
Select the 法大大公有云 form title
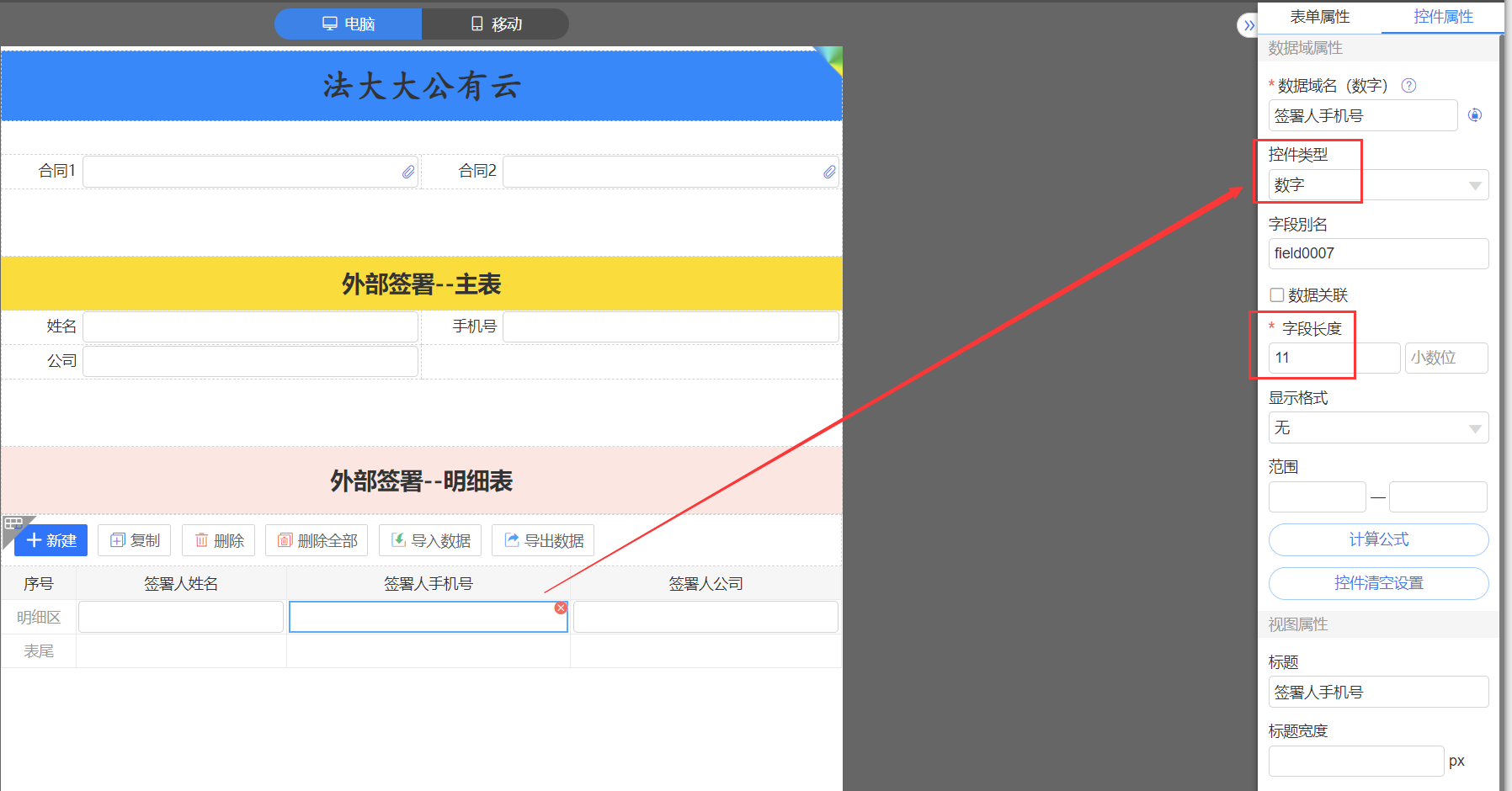422,86
